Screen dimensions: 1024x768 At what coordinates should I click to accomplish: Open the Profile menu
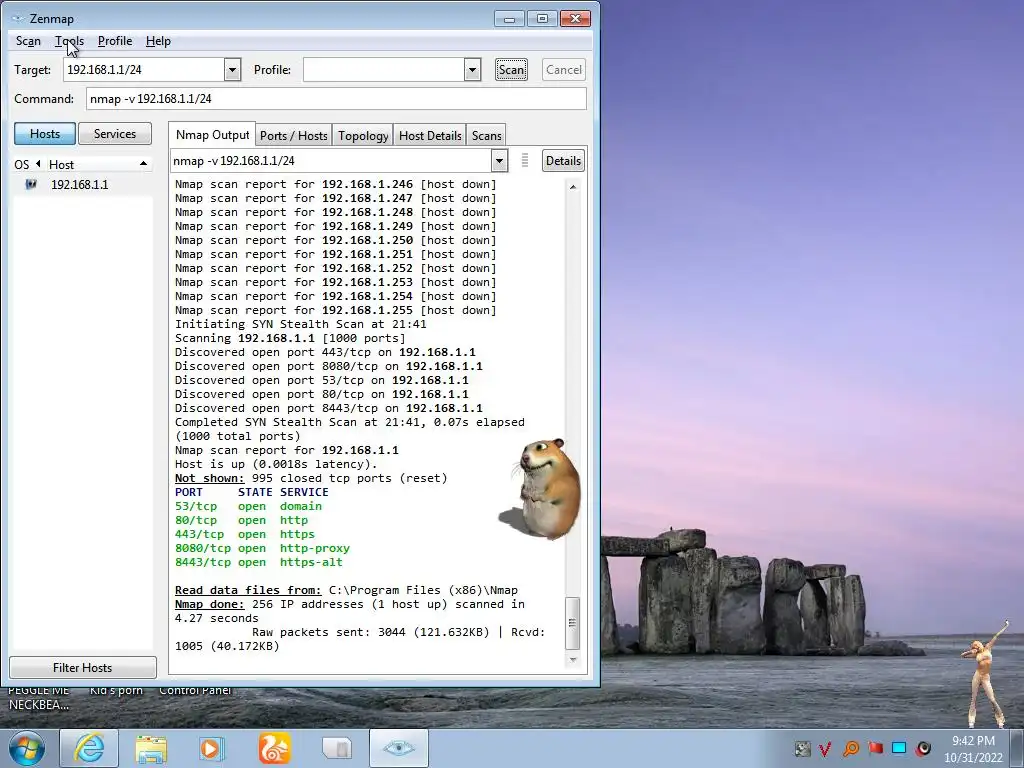pos(115,41)
